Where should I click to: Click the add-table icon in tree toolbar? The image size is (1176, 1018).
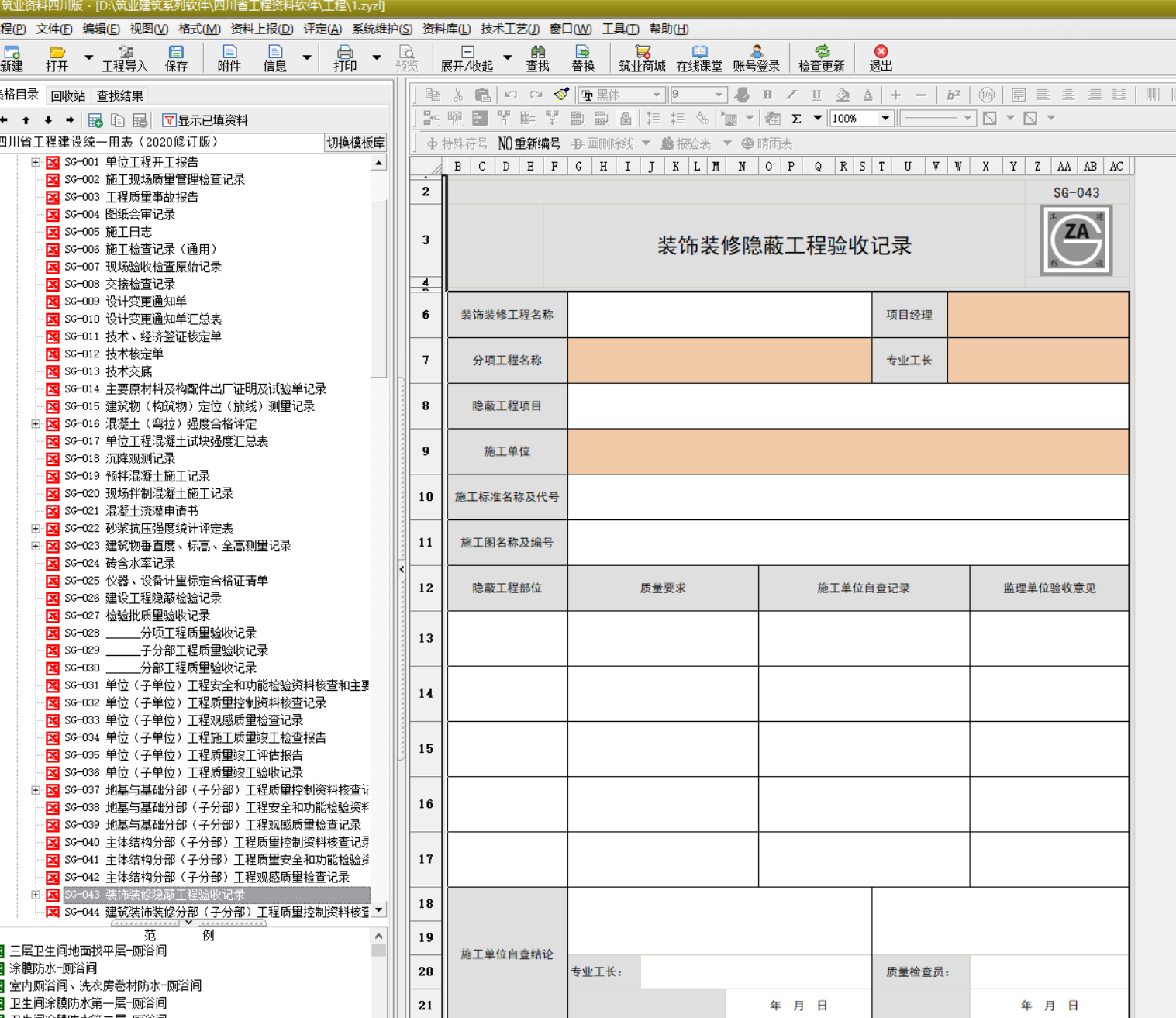pyautogui.click(x=95, y=120)
